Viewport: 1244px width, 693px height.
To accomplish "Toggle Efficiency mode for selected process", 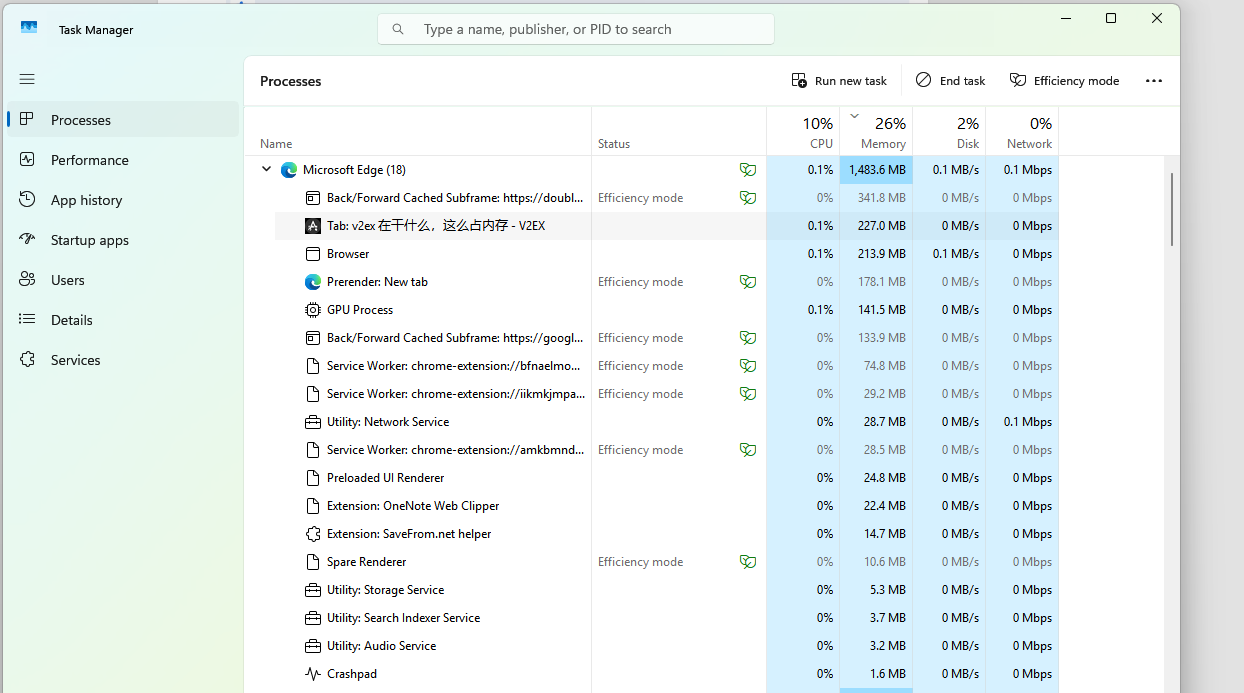I will pyautogui.click(x=1064, y=81).
